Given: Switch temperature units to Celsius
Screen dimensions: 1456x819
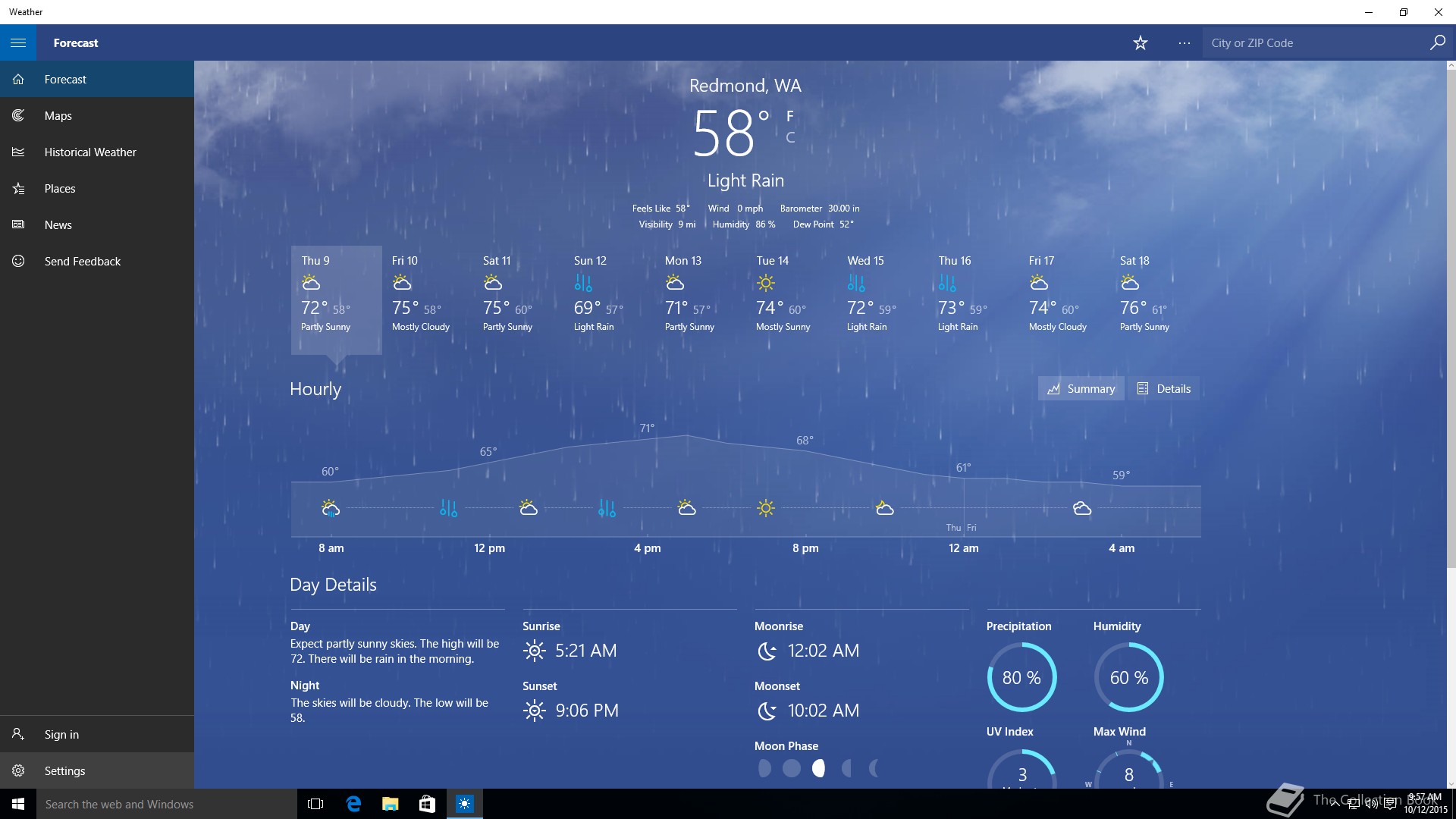Looking at the screenshot, I should [790, 137].
